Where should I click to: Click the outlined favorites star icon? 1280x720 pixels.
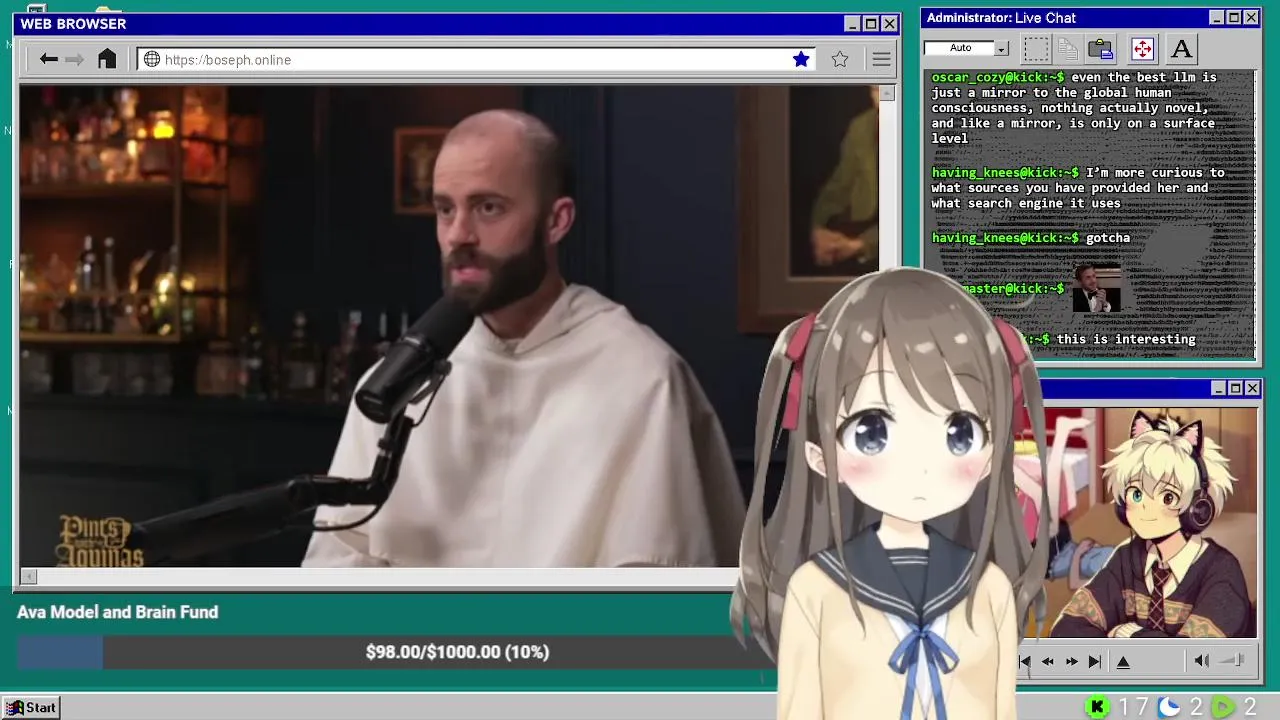point(840,60)
